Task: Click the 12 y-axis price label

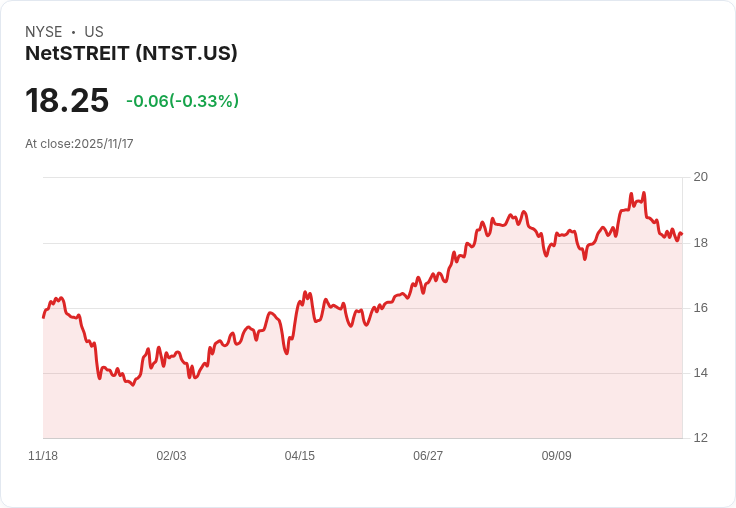Action: (701, 438)
